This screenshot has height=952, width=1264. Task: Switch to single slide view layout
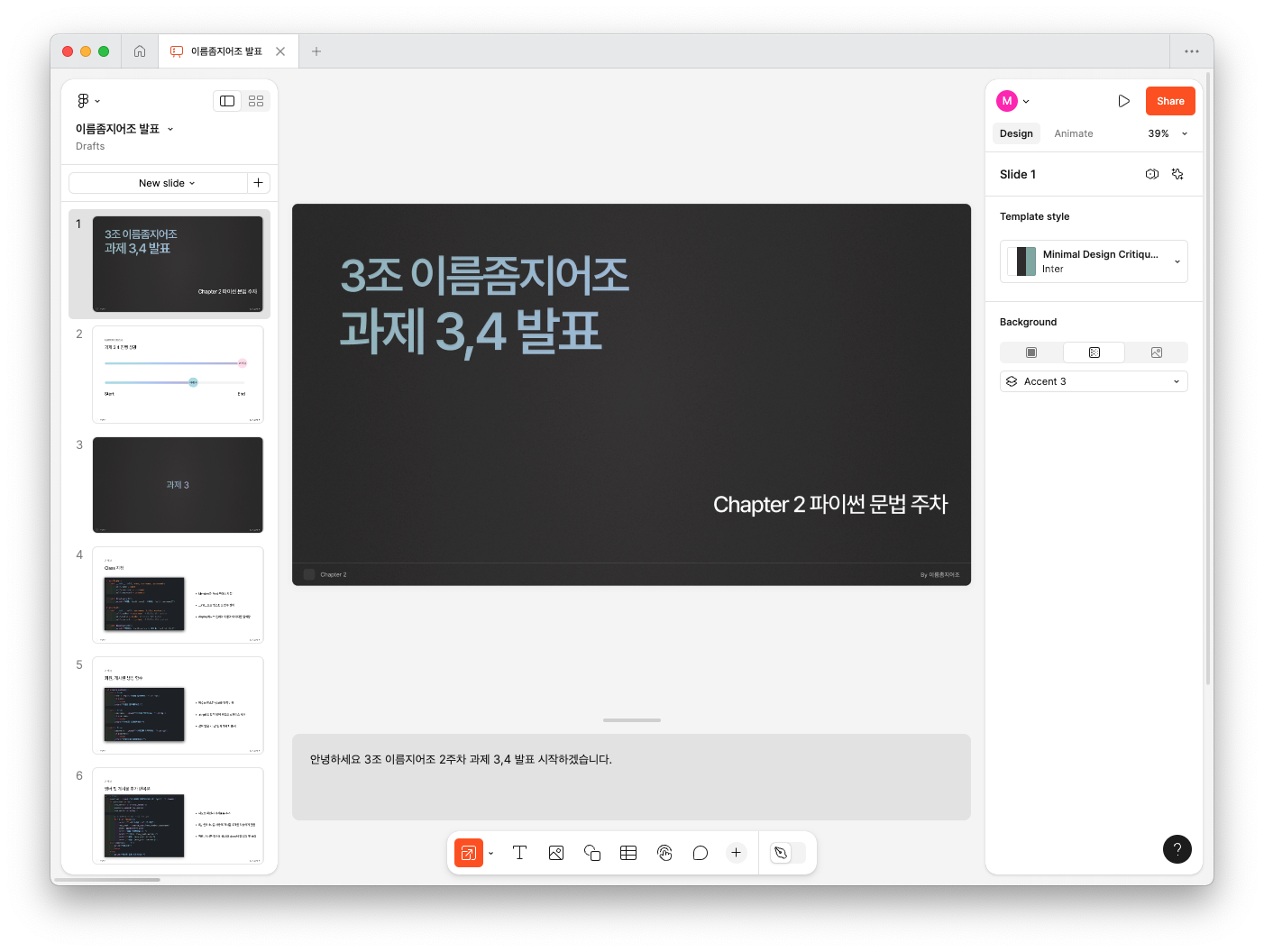[x=227, y=101]
